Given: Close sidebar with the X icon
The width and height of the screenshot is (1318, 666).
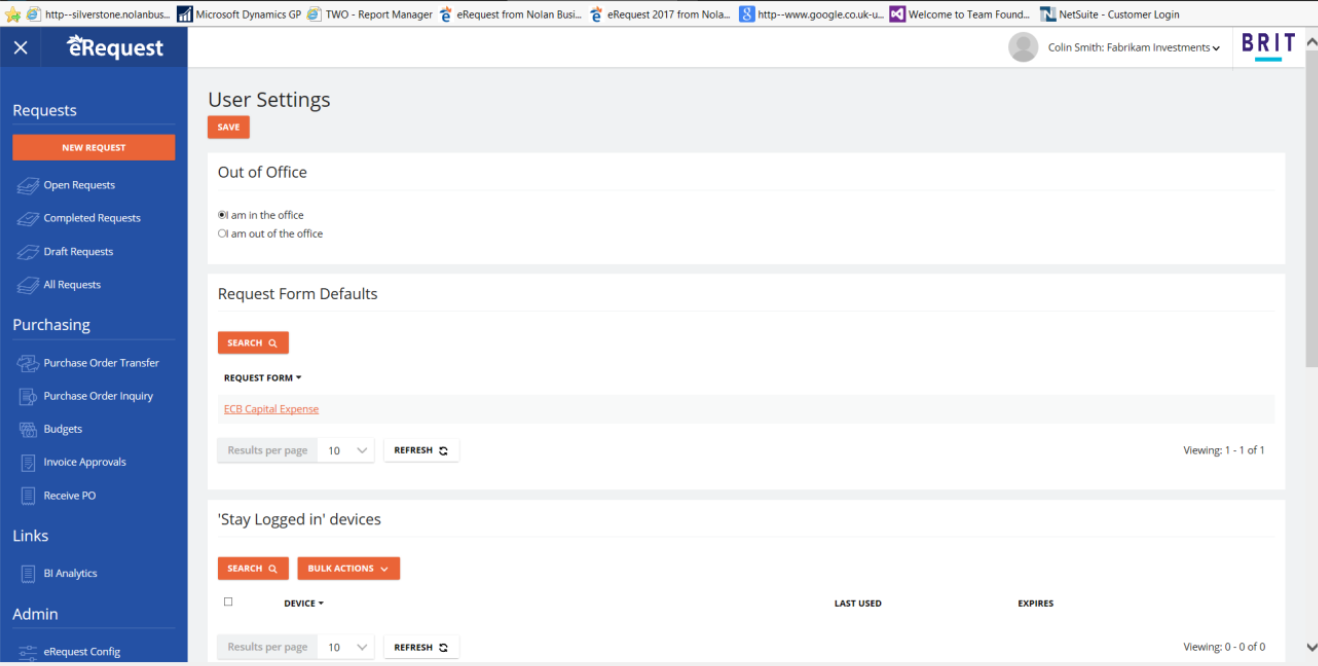Looking at the screenshot, I should 20,48.
